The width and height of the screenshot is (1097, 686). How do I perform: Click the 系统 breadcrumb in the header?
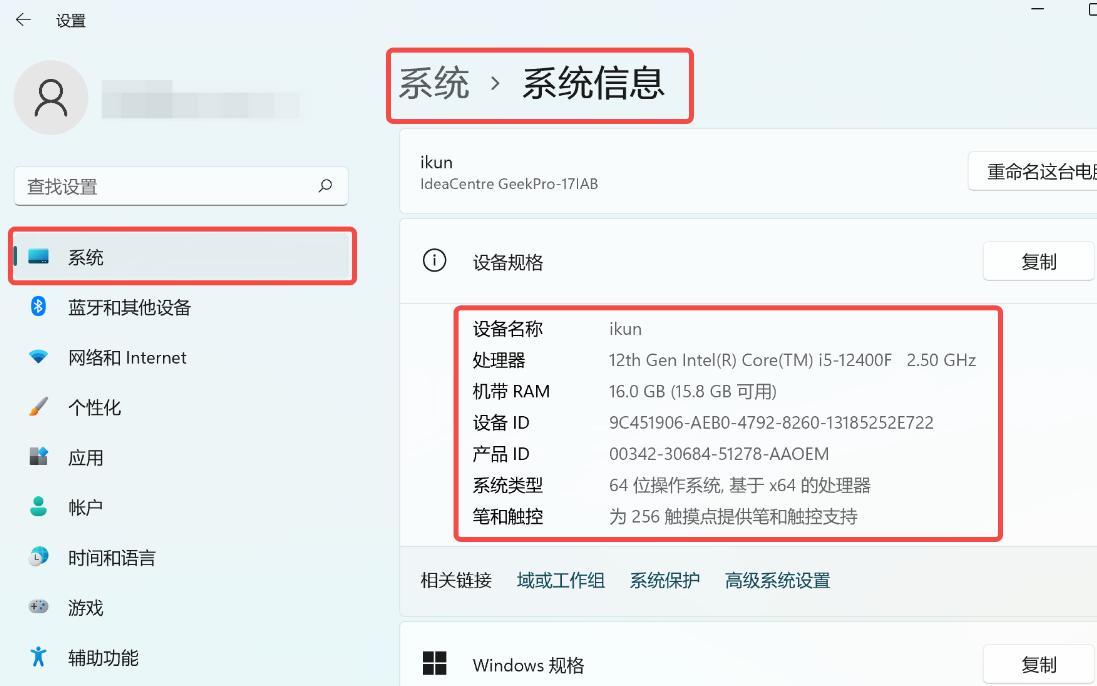(x=434, y=84)
